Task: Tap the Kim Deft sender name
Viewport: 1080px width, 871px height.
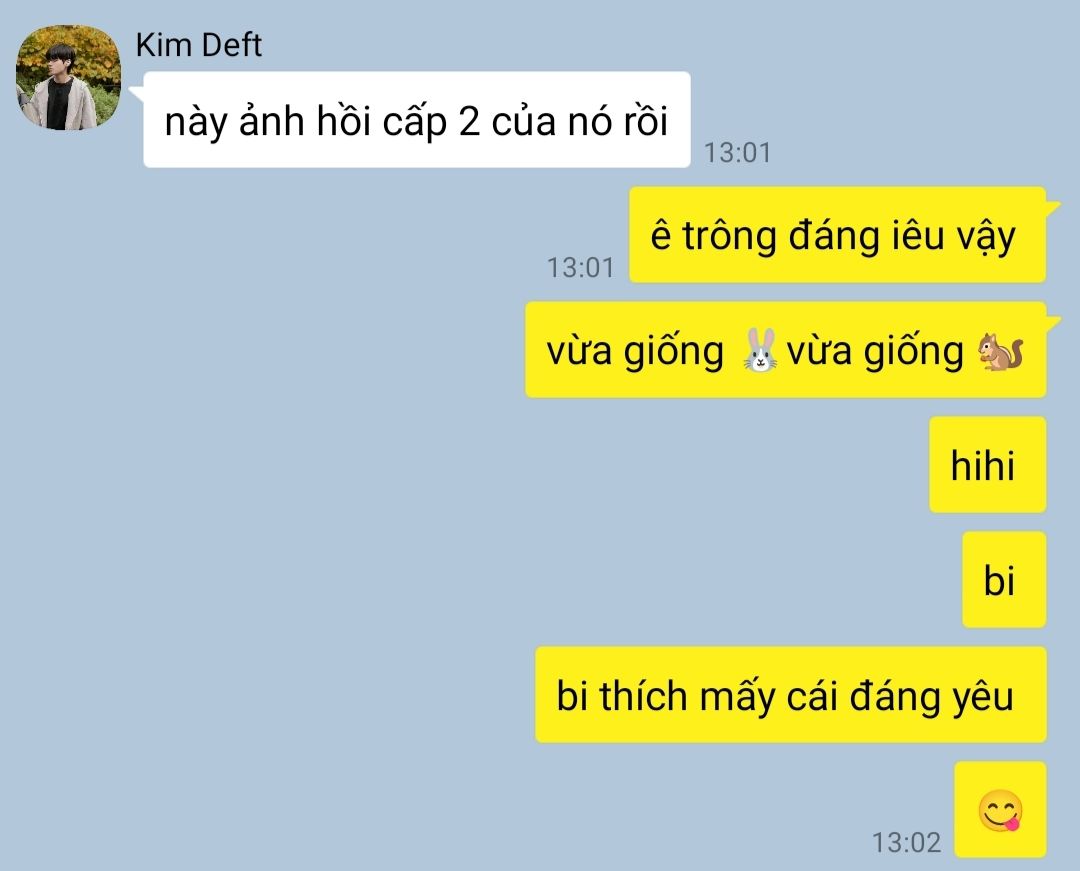Action: pyautogui.click(x=198, y=45)
